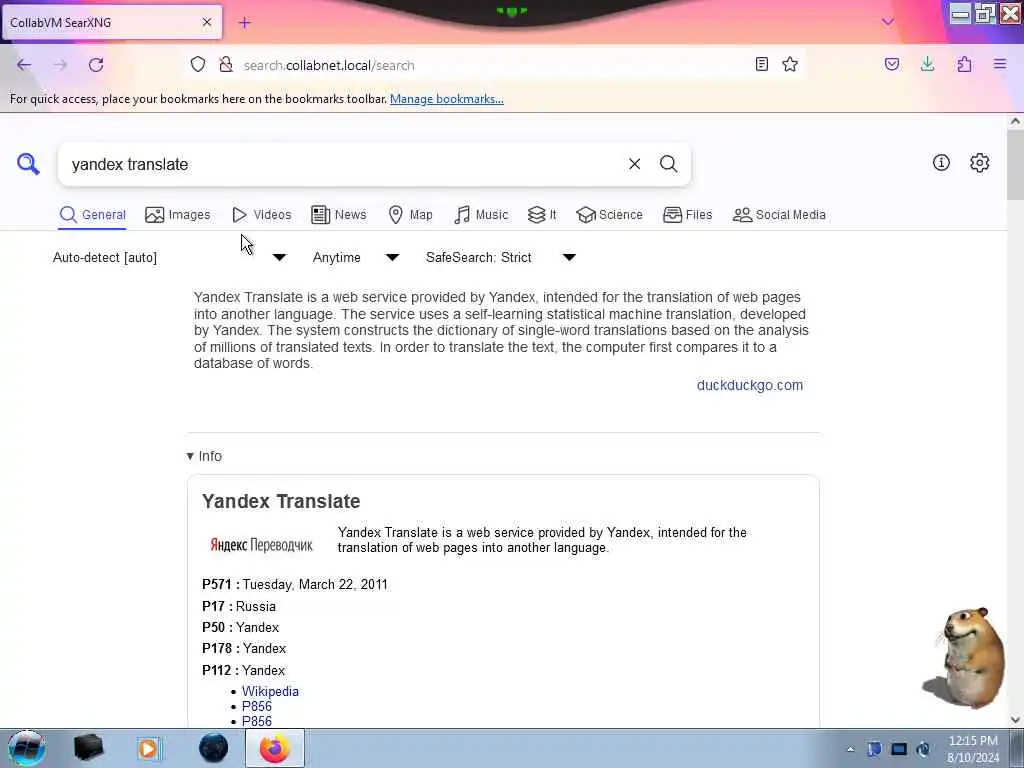The image size is (1024, 768).
Task: Switch to the It category
Action: pyautogui.click(x=542, y=215)
